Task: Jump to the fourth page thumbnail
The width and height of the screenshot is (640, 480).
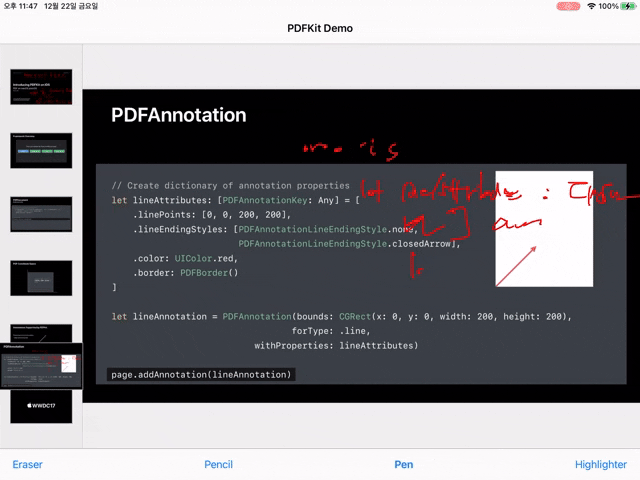Action: point(41,278)
